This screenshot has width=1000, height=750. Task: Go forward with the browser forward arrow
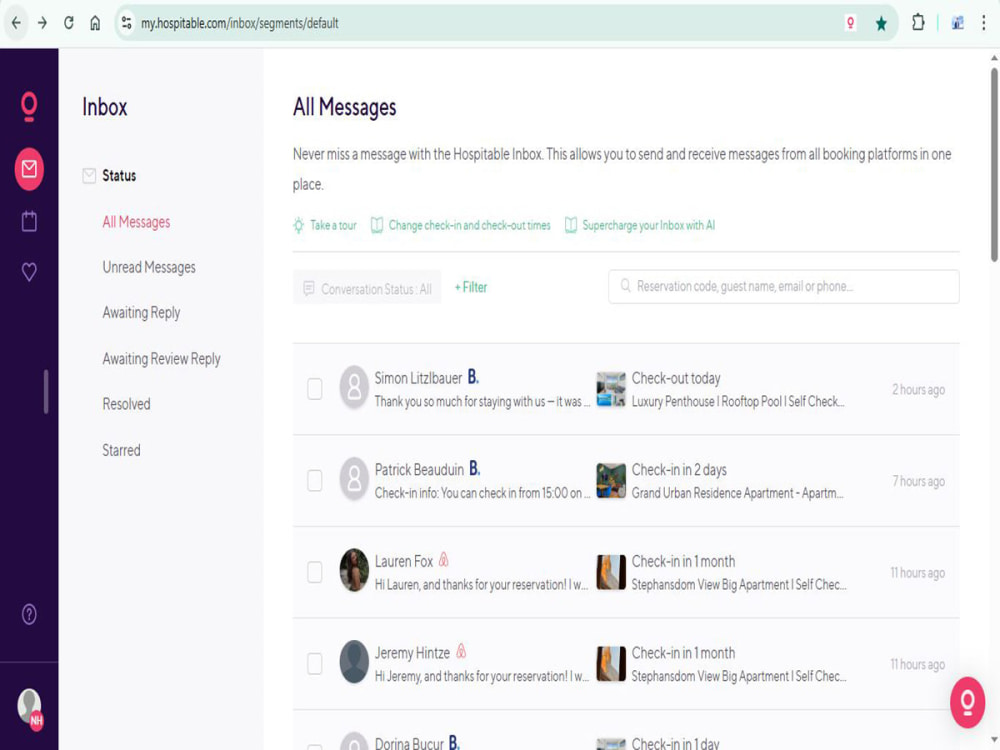point(43,23)
